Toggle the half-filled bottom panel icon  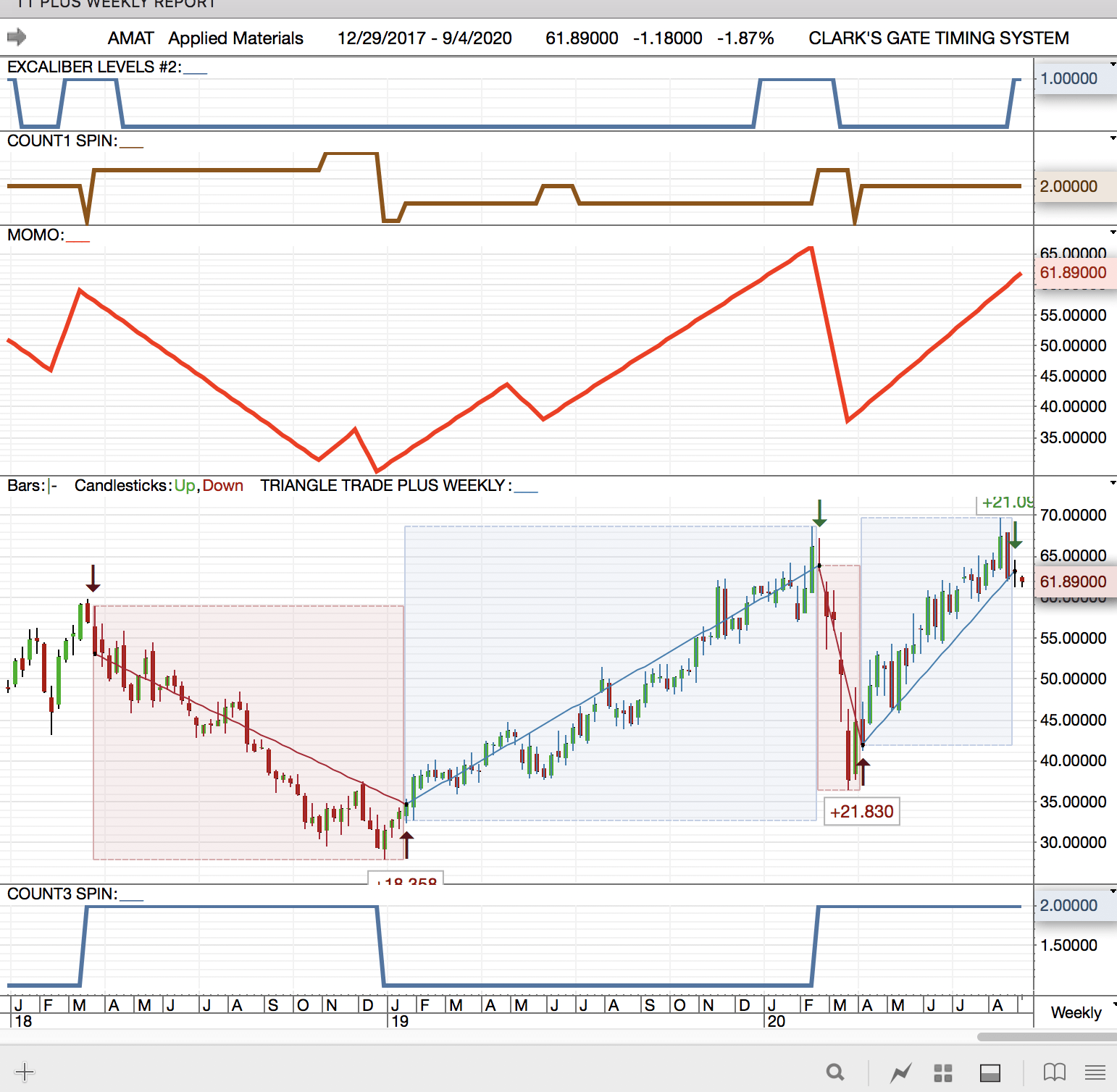pos(990,1072)
